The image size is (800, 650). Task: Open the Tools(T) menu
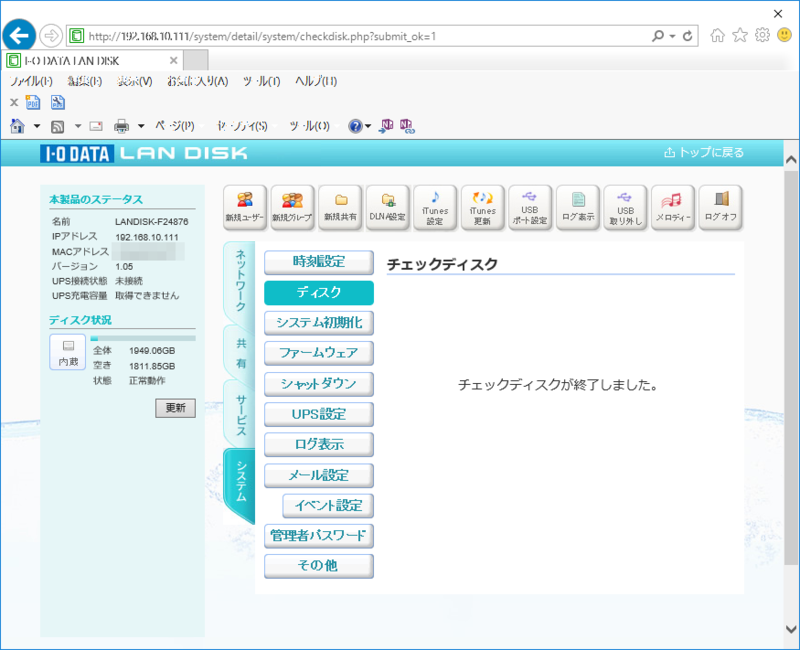[x=262, y=81]
